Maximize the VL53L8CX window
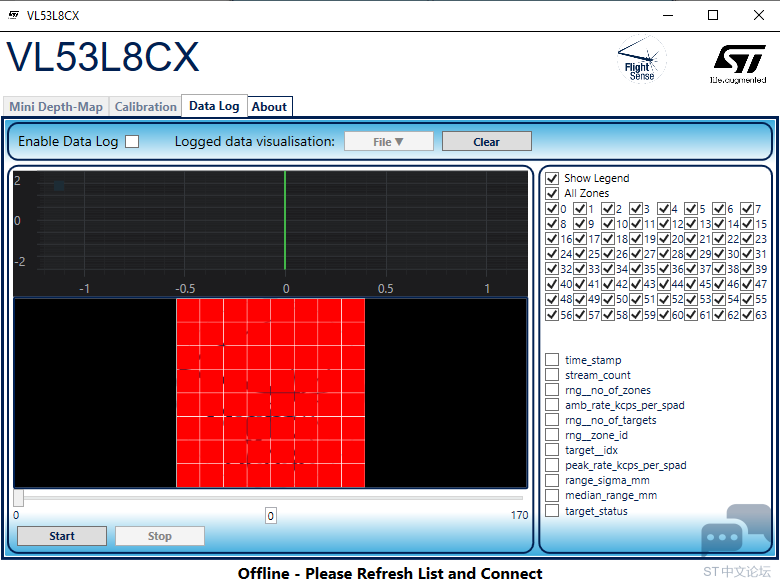Screen dimensions: 780x587 (713, 15)
